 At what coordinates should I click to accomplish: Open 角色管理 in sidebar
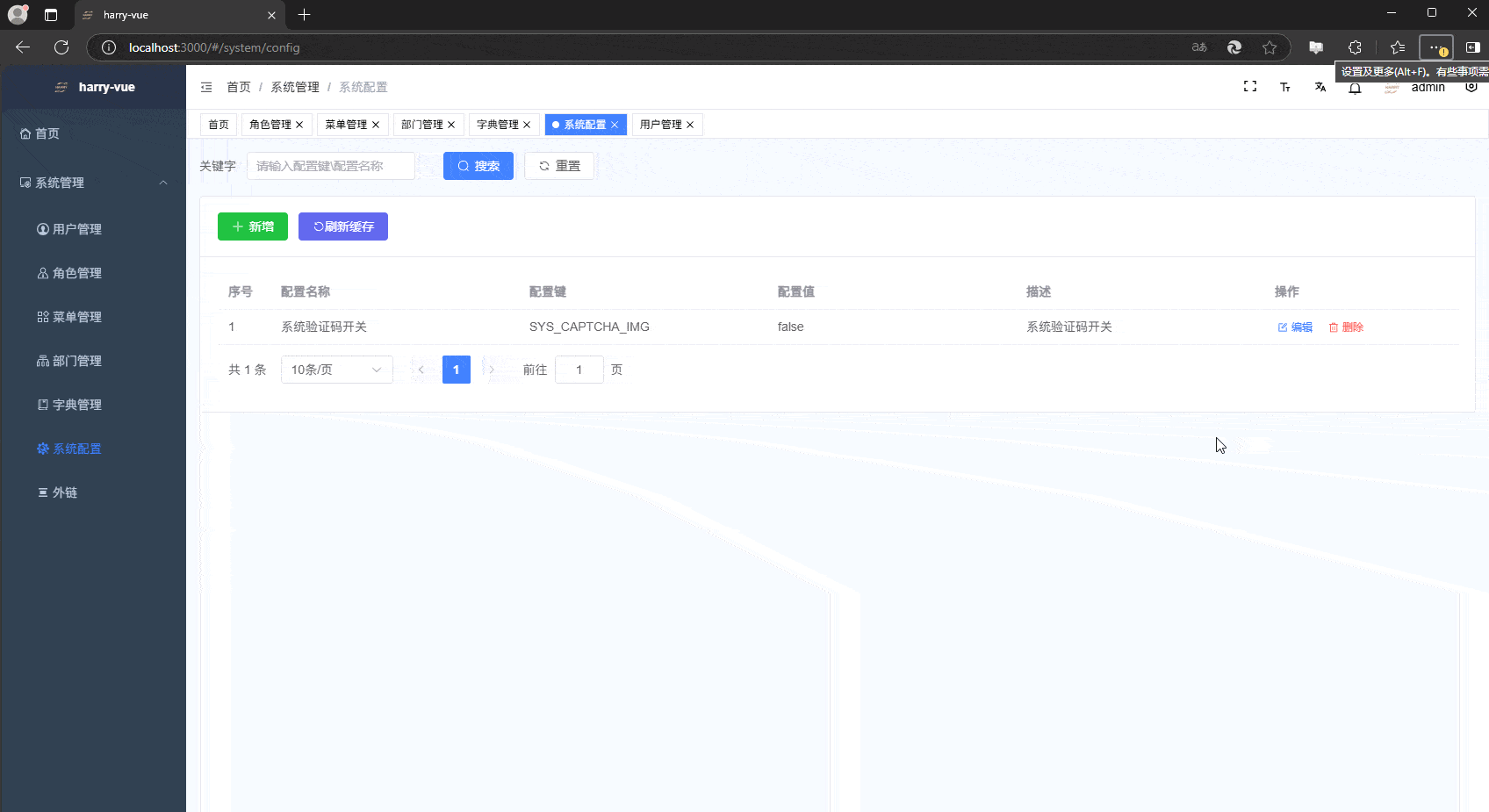93,273
